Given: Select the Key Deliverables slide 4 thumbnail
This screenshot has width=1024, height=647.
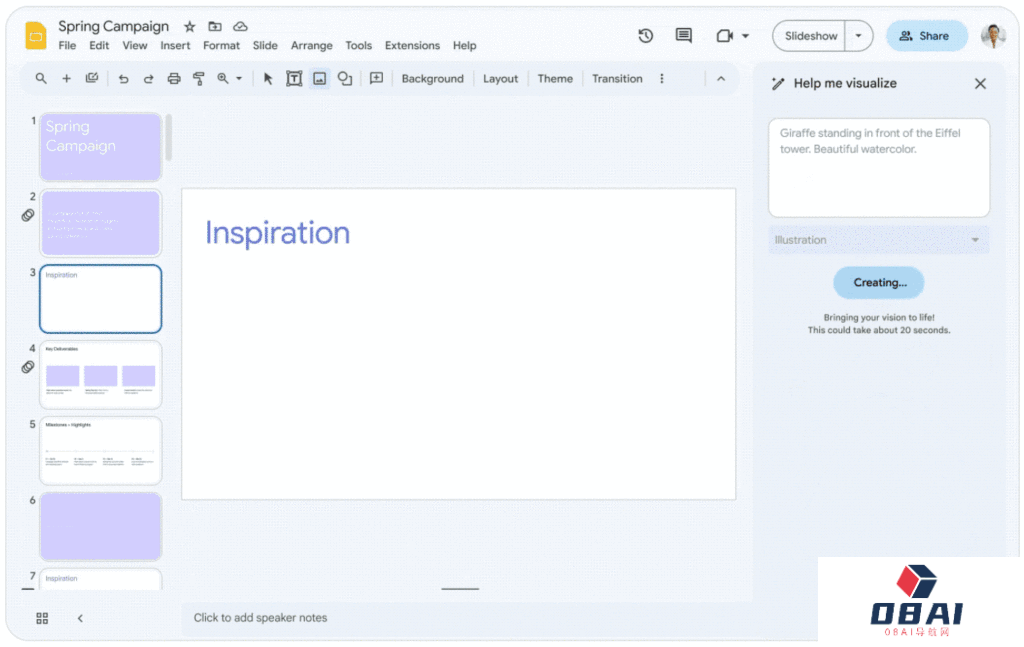Looking at the screenshot, I should 100,374.
